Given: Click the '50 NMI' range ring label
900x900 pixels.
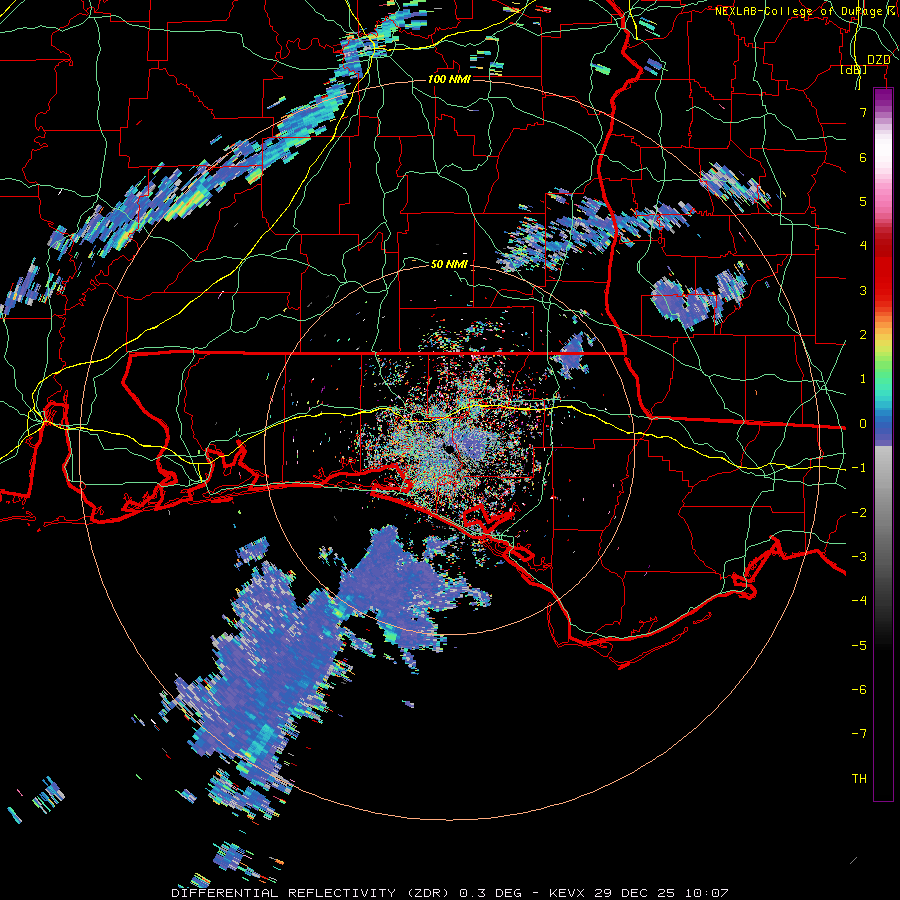Looking at the screenshot, I should 449,264.
